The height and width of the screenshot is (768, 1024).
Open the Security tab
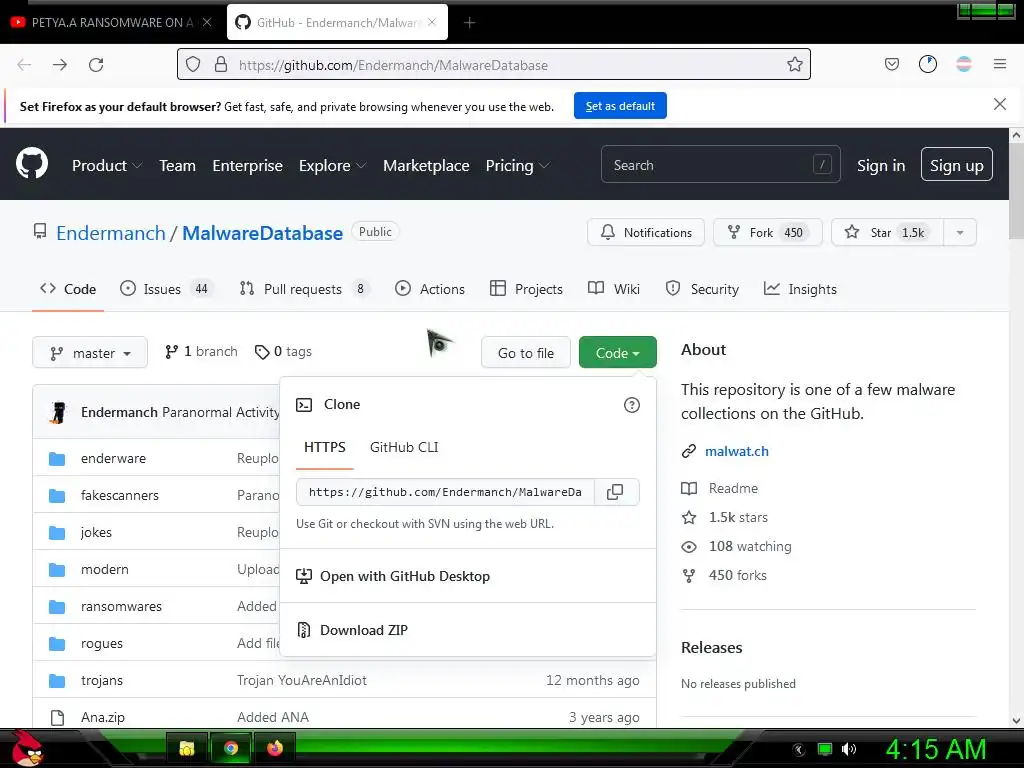tap(702, 289)
